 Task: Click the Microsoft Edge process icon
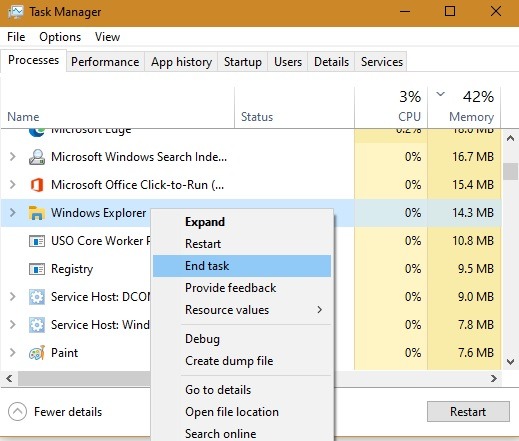36,132
